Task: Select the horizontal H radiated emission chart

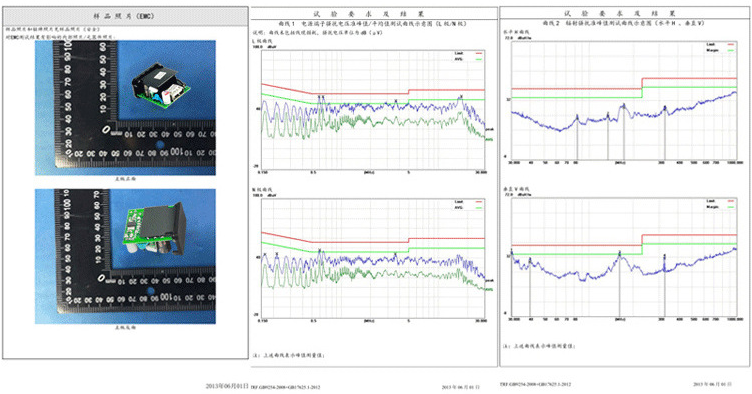Action: click(624, 100)
